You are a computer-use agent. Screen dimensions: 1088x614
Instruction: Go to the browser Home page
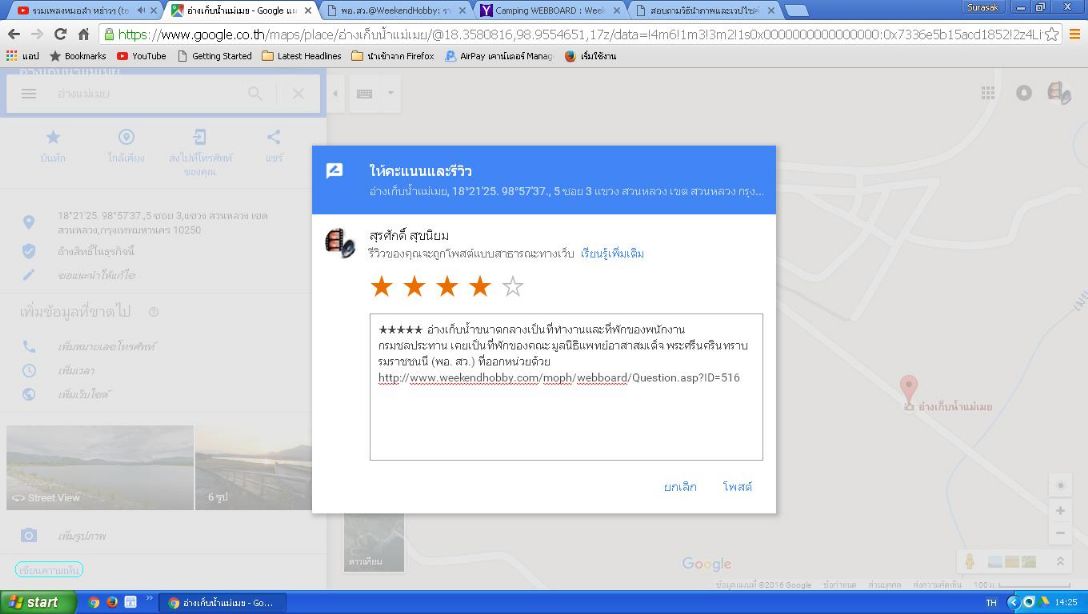coord(83,34)
